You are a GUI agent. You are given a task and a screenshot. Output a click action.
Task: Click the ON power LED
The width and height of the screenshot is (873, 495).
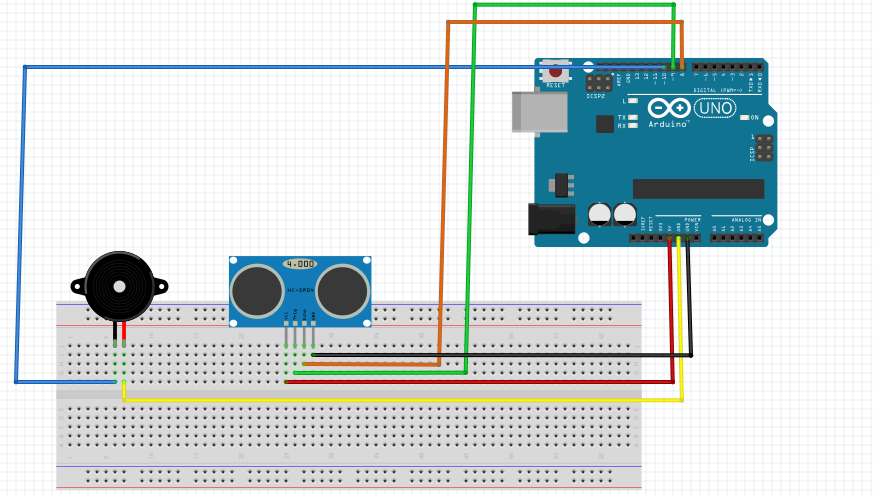[744, 117]
